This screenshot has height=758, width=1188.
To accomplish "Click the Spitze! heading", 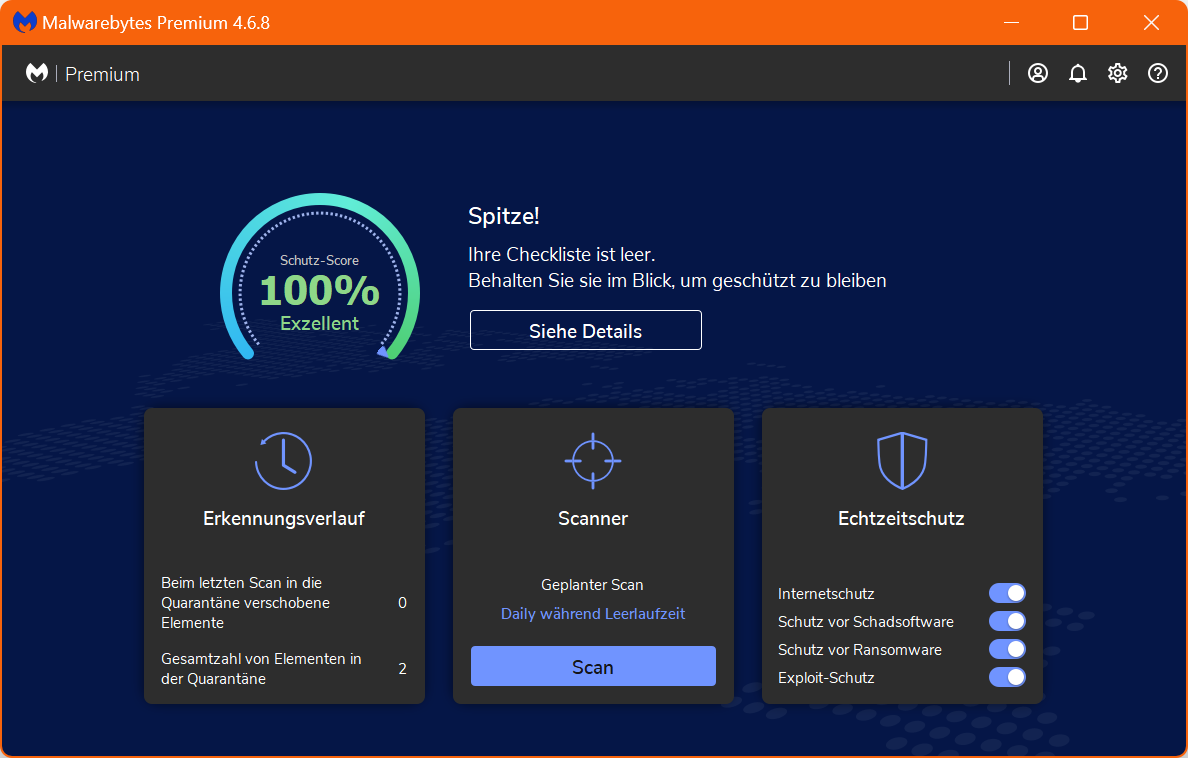I will pos(504,216).
